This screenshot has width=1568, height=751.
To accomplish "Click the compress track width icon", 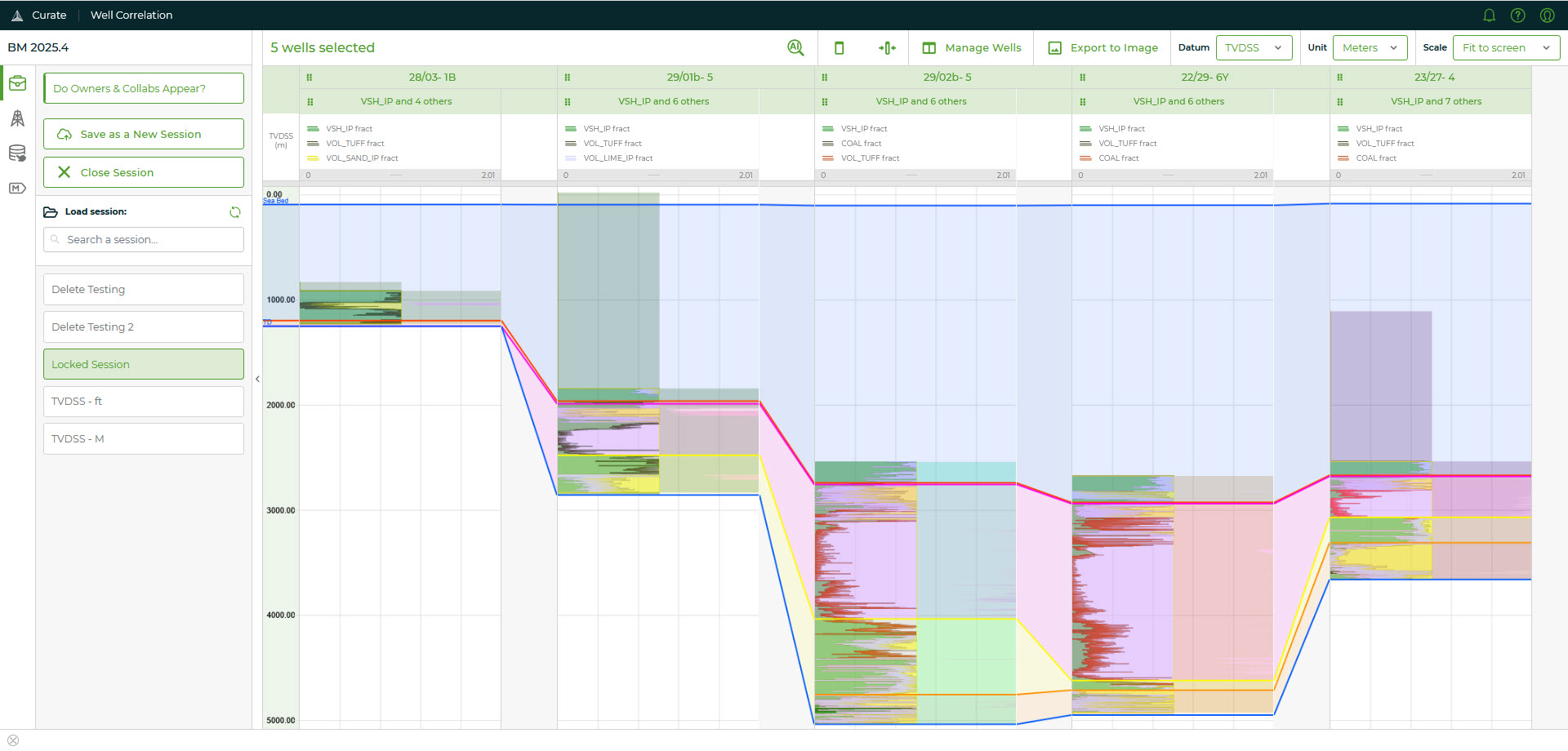I will (x=887, y=48).
